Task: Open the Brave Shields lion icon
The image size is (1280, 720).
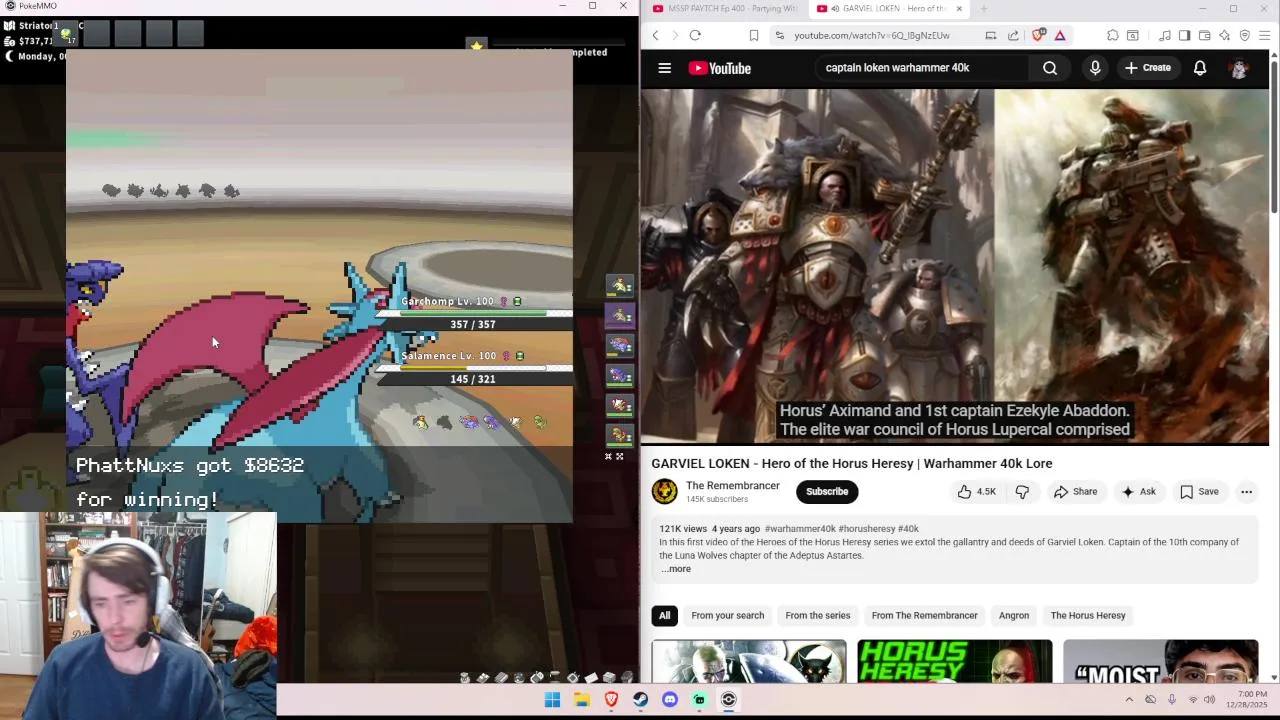Action: (x=1039, y=35)
